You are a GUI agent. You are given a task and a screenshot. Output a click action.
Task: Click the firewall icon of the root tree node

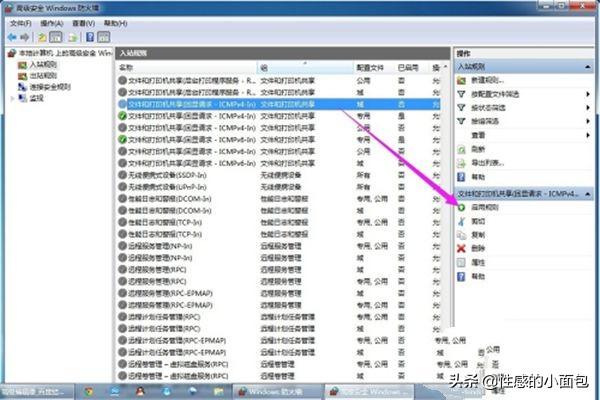tap(12, 53)
